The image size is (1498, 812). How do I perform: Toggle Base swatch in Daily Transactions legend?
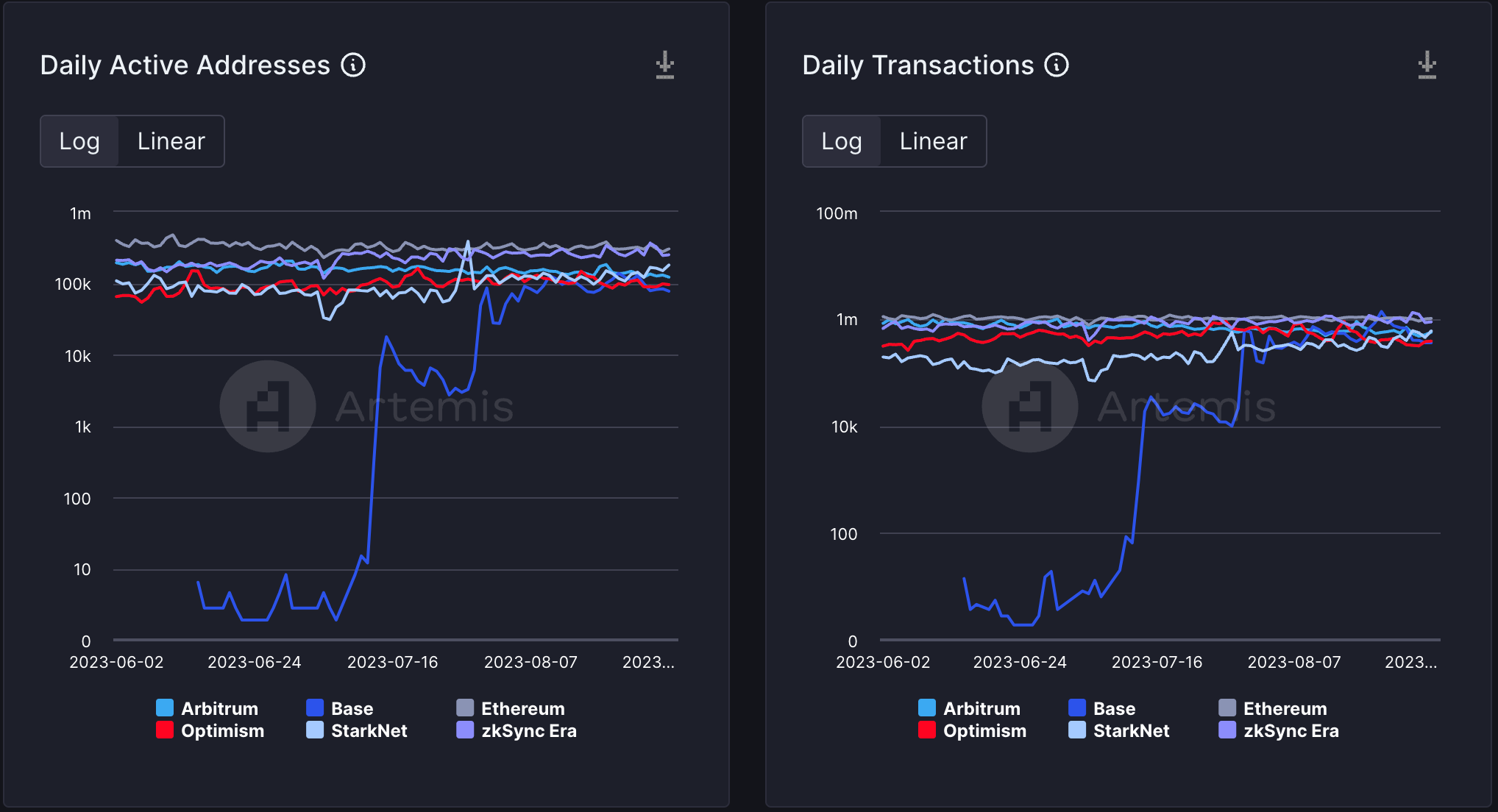[1077, 708]
